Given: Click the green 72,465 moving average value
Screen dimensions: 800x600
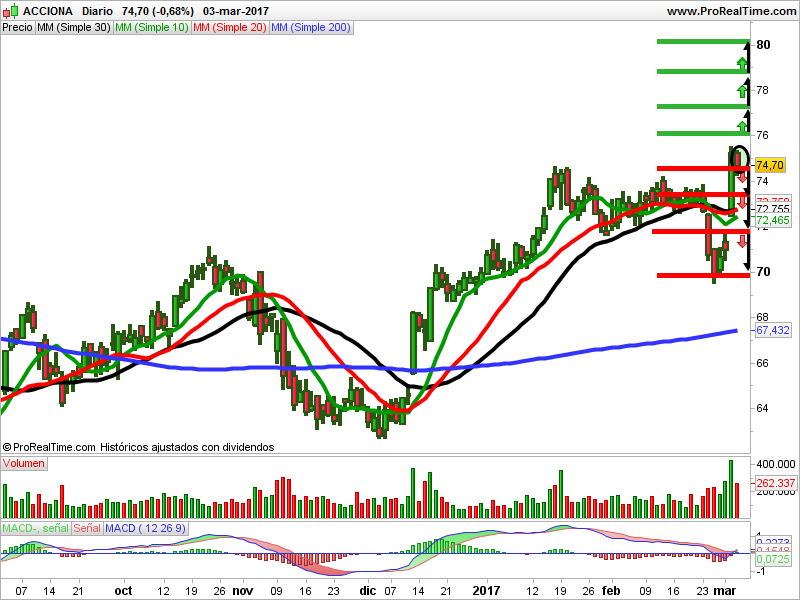Looking at the screenshot, I should coord(772,220).
